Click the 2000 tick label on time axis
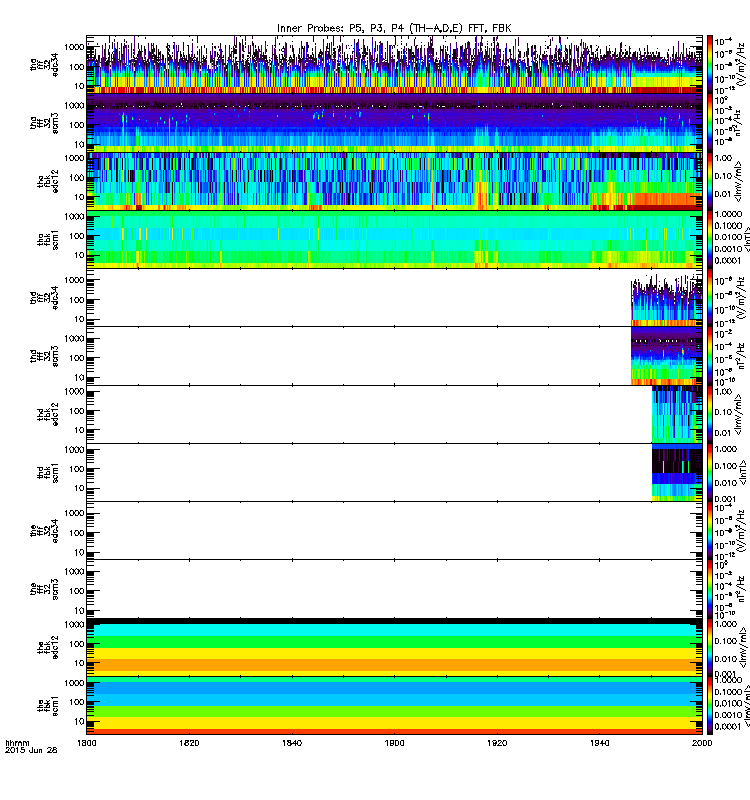Screen dimensions: 750x800 click(x=702, y=743)
